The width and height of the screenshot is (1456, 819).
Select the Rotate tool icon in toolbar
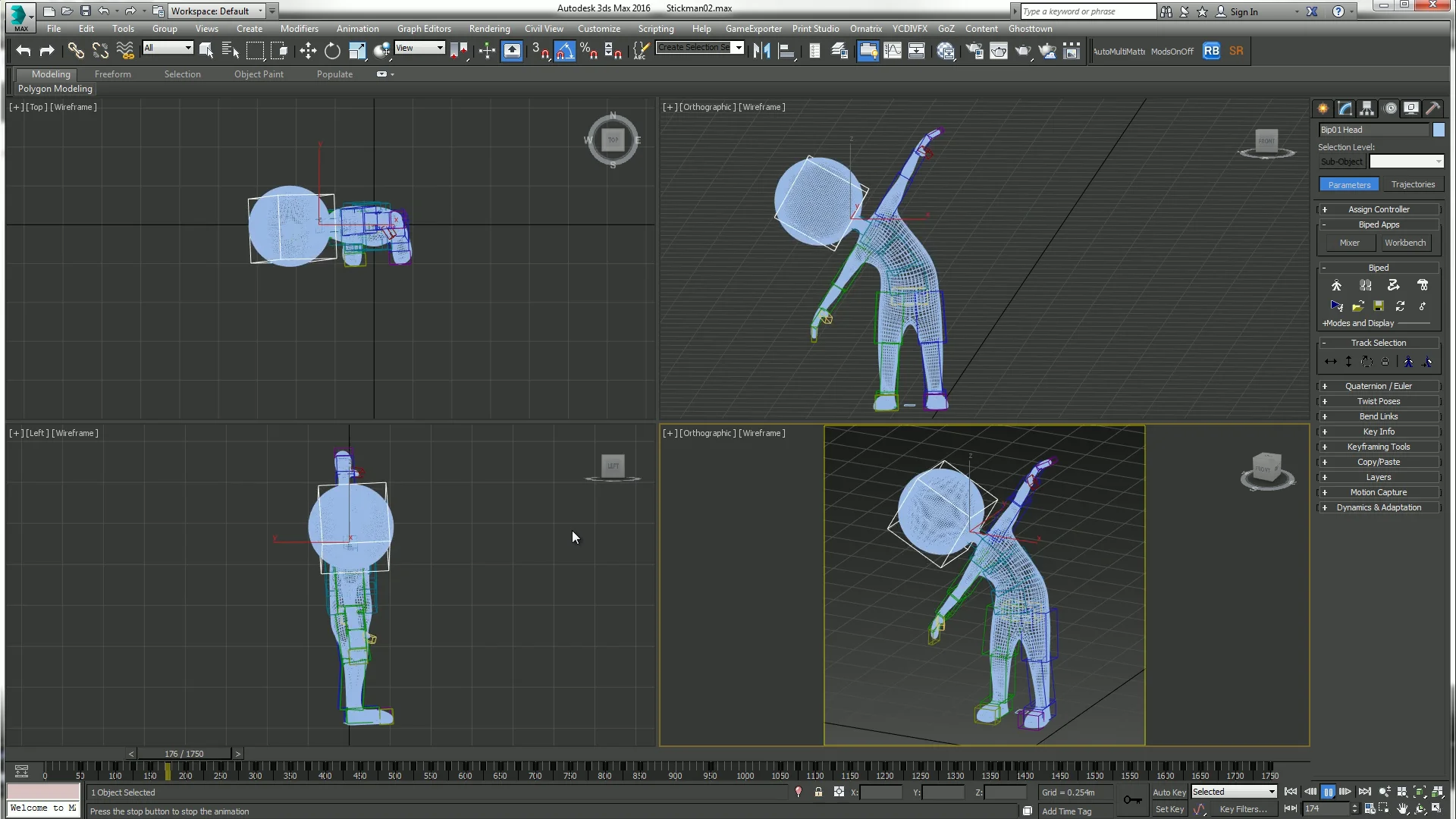pyautogui.click(x=330, y=51)
